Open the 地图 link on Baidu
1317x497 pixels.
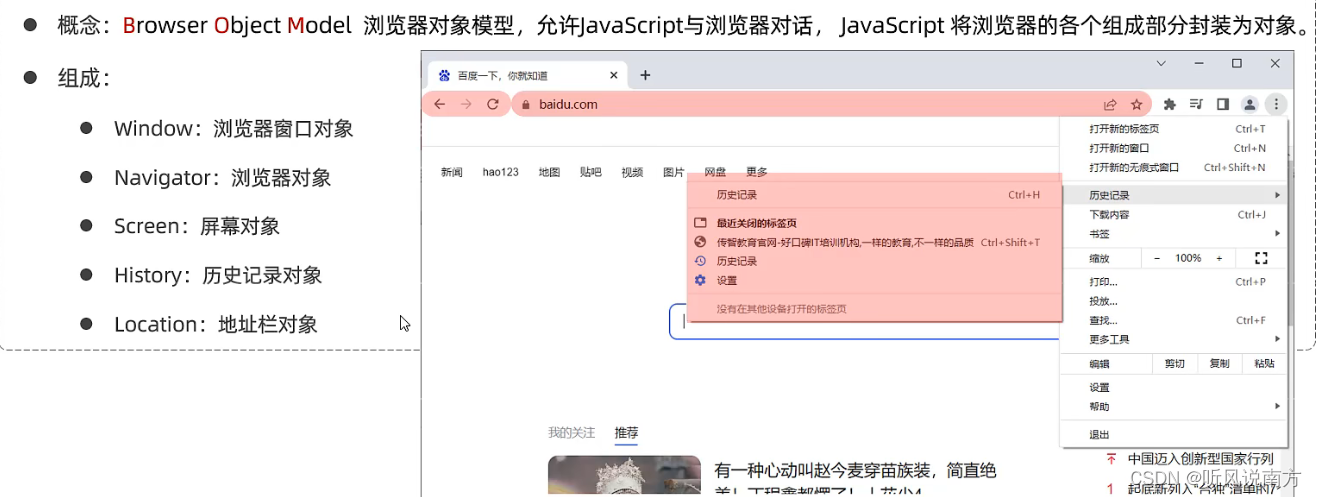pos(549,172)
